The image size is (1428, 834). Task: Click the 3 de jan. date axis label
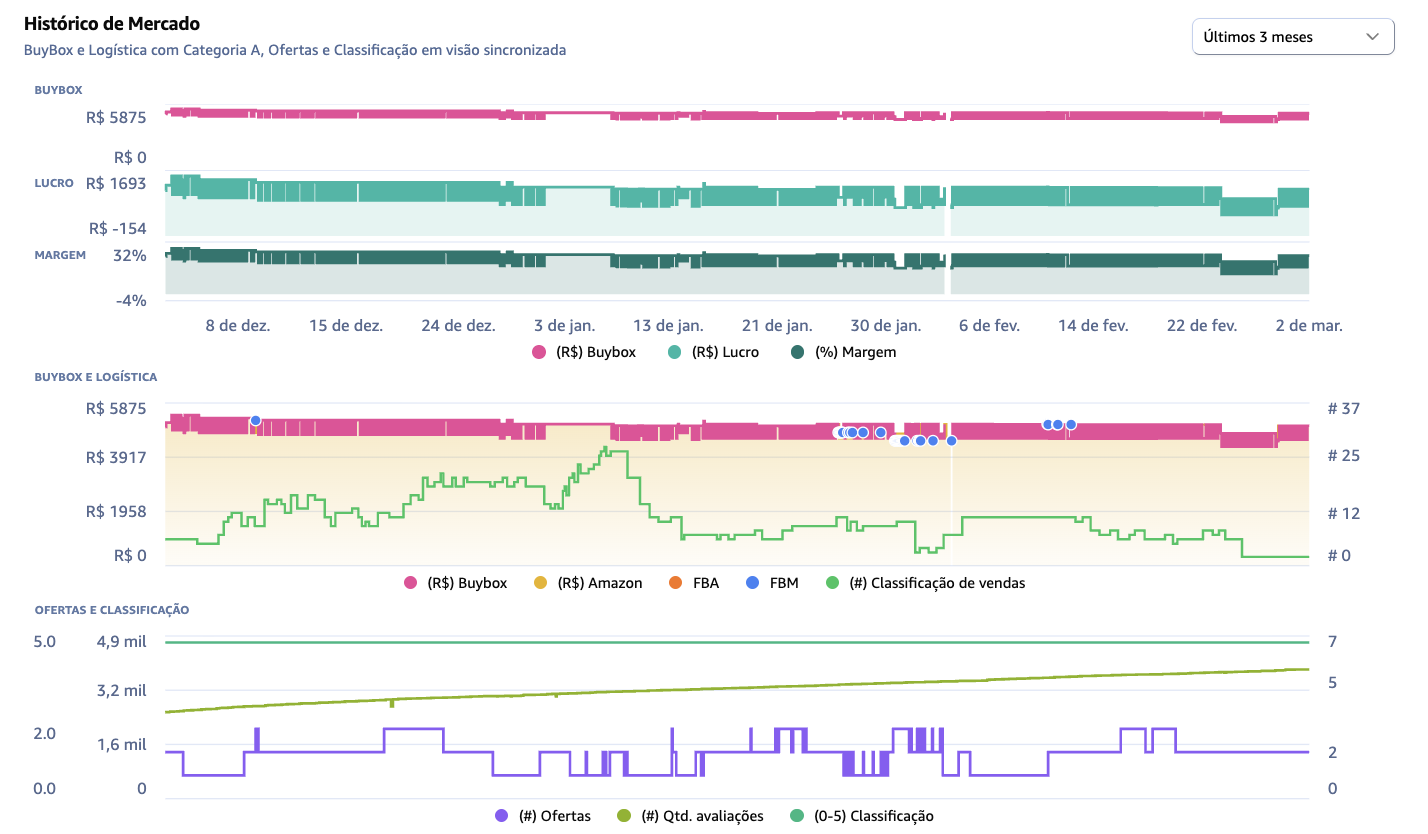(x=566, y=326)
